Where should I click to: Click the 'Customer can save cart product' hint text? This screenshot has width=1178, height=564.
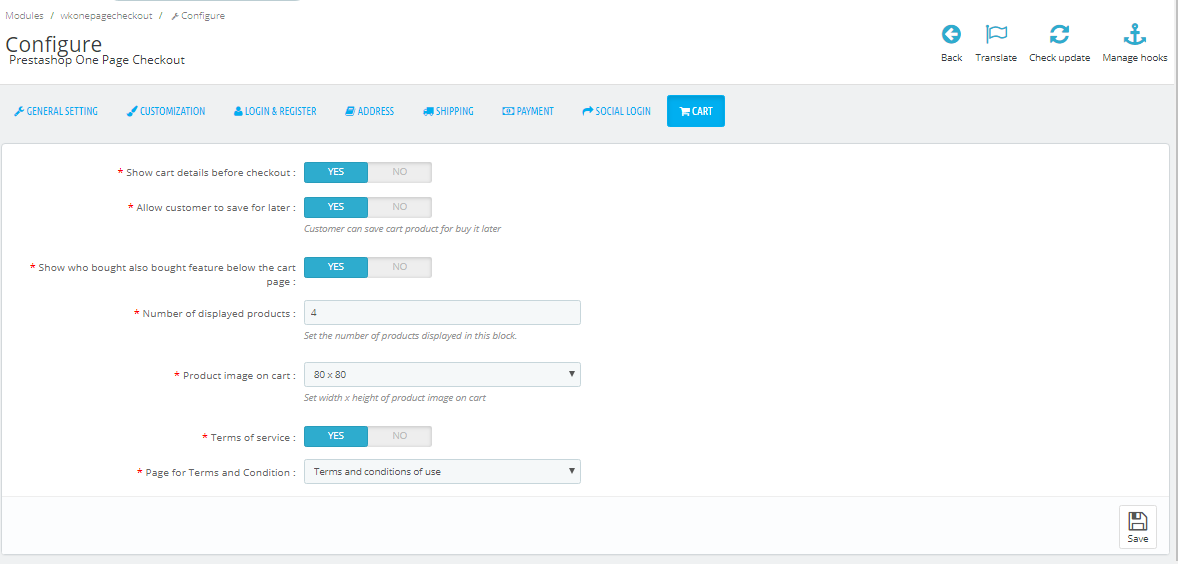point(402,229)
